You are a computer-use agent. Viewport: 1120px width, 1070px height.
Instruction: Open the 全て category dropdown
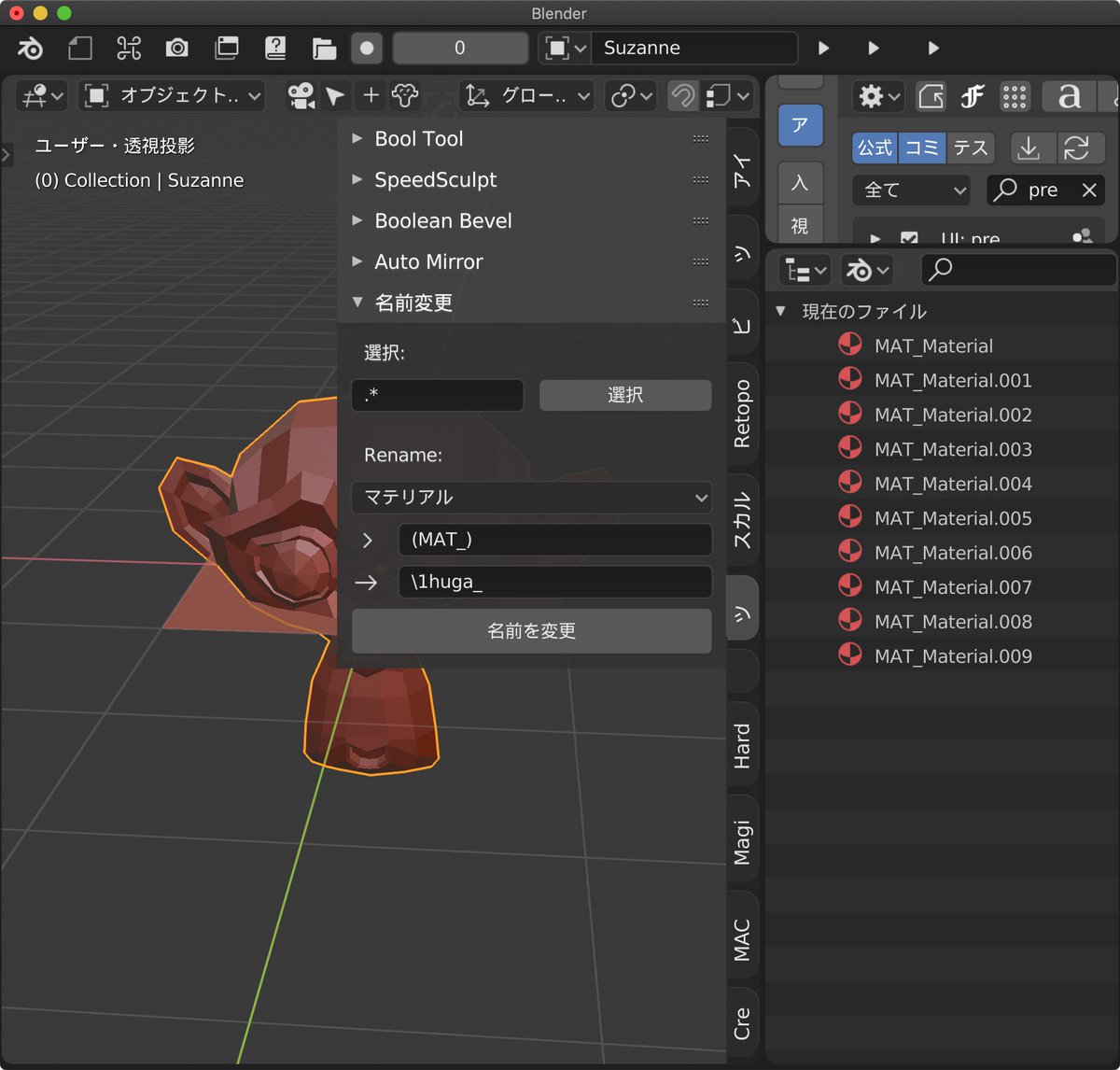pos(912,190)
